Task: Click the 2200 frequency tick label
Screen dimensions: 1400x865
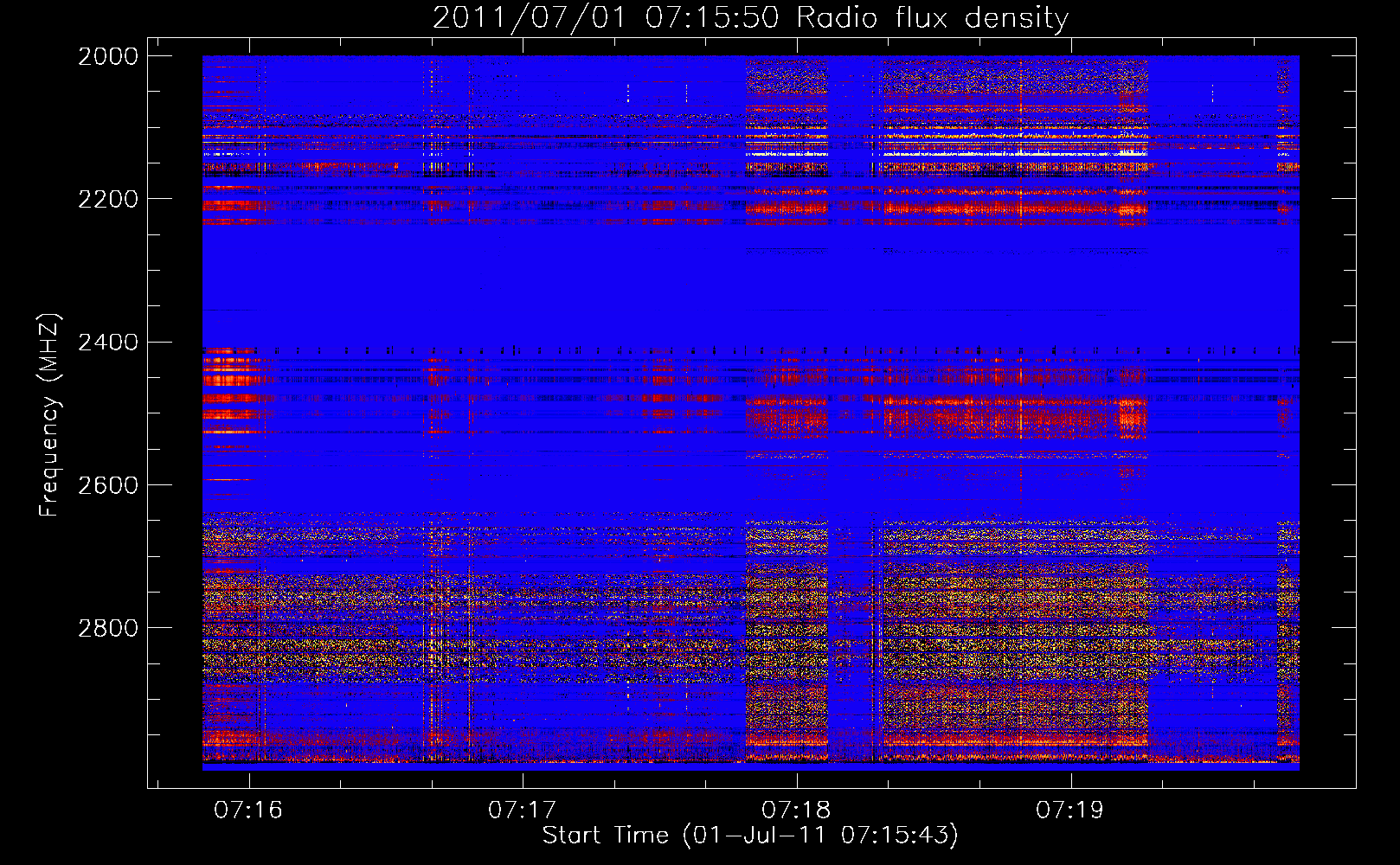Action: [108, 199]
